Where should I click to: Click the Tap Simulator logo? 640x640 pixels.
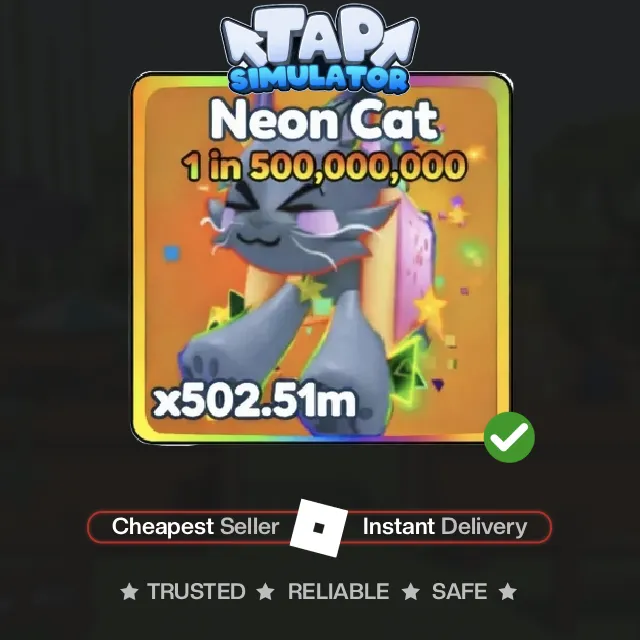(x=319, y=48)
